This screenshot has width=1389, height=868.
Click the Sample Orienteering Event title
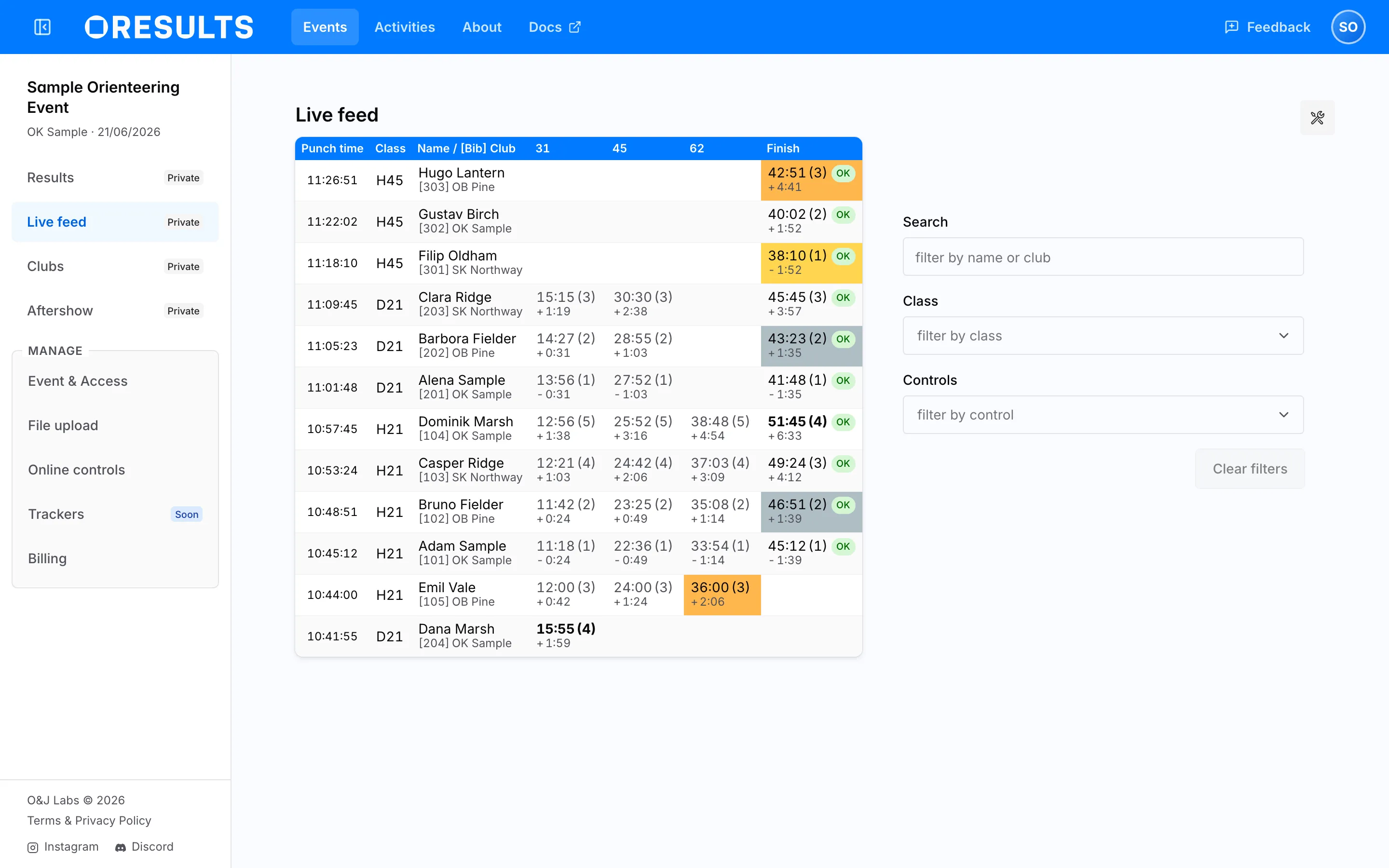[x=103, y=97]
